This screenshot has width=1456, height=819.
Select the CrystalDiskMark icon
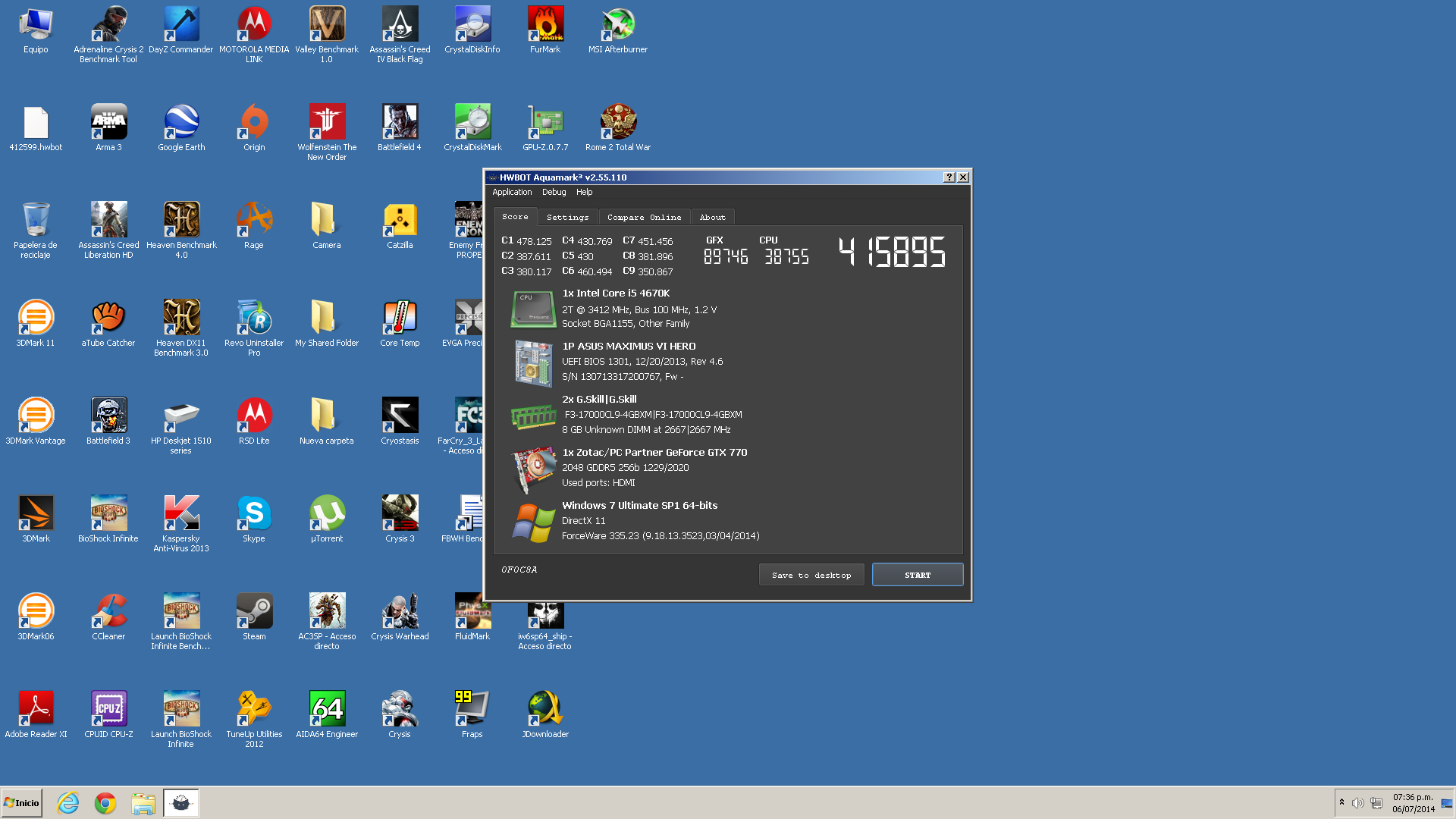472,128
